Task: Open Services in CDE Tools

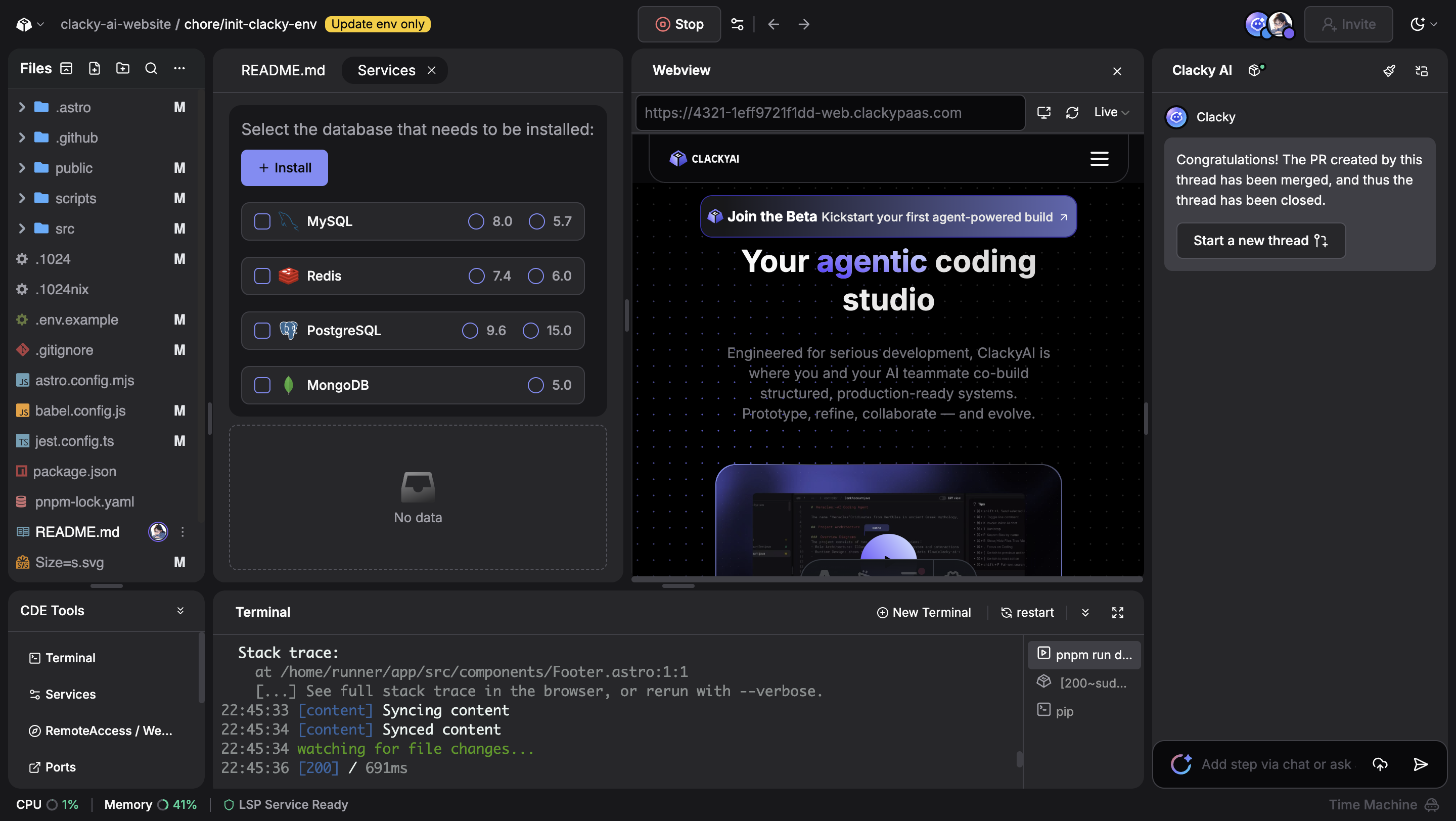Action: [x=62, y=695]
